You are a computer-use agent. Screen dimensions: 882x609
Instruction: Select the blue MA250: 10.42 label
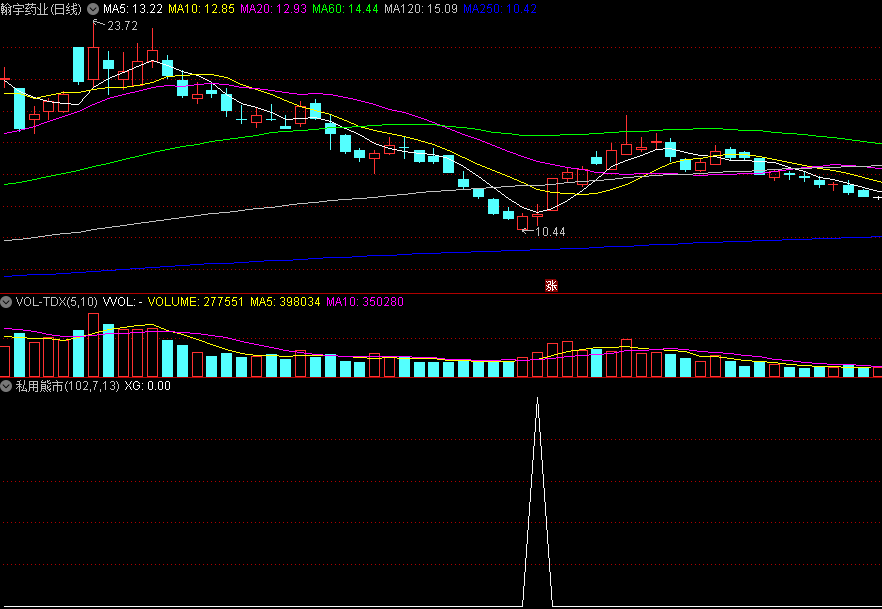(x=500, y=9)
